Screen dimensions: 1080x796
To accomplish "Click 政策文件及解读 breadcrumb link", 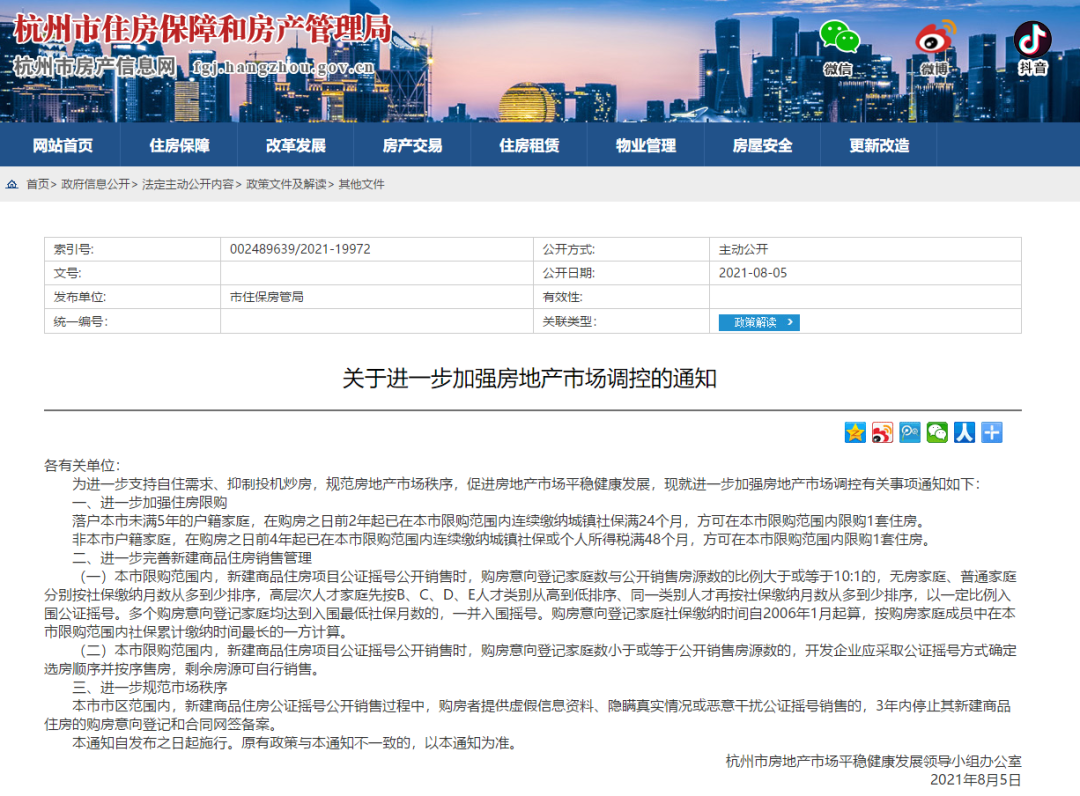I will (286, 184).
